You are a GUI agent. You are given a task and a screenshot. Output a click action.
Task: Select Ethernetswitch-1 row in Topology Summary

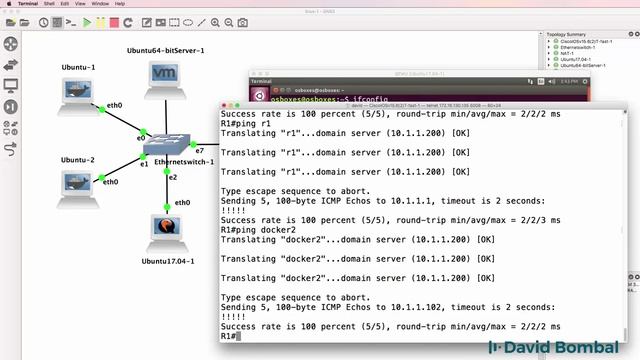click(x=577, y=47)
